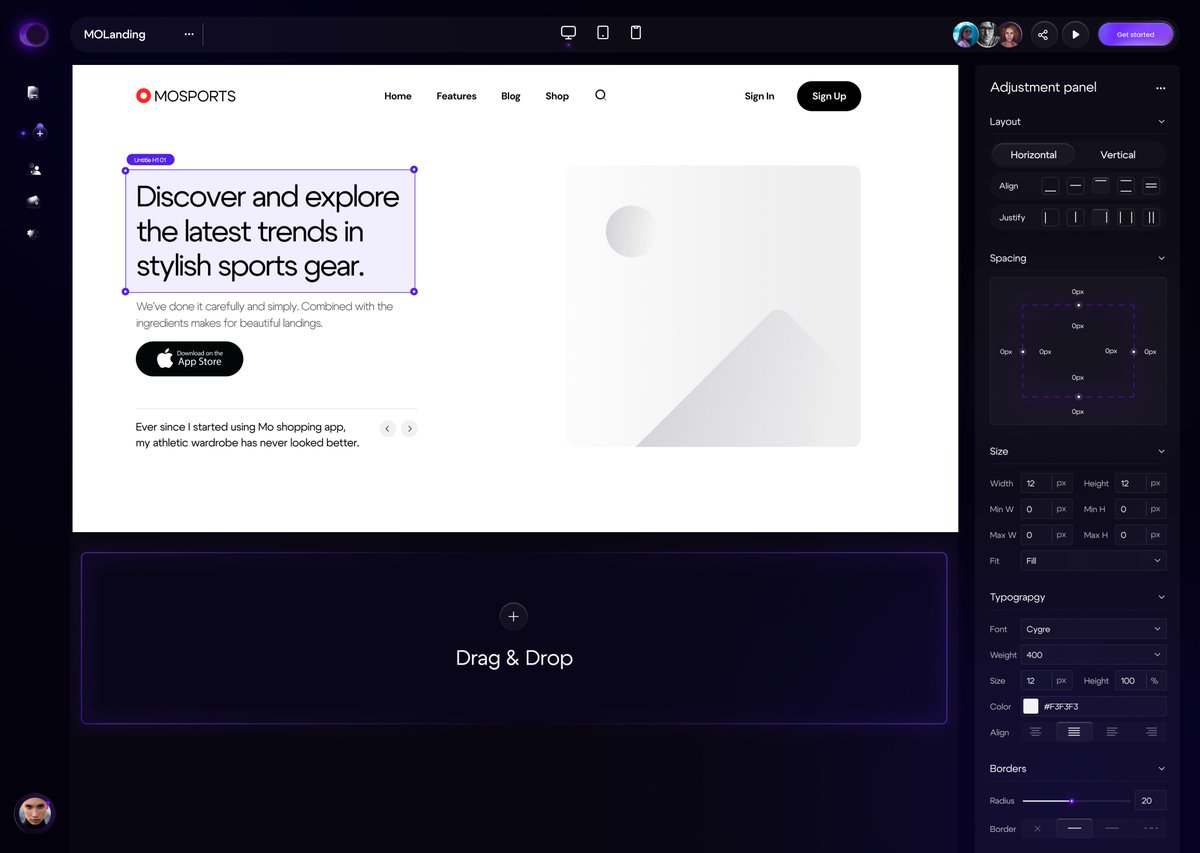
Task: Set Justify to double-bar option
Action: click(x=1151, y=217)
